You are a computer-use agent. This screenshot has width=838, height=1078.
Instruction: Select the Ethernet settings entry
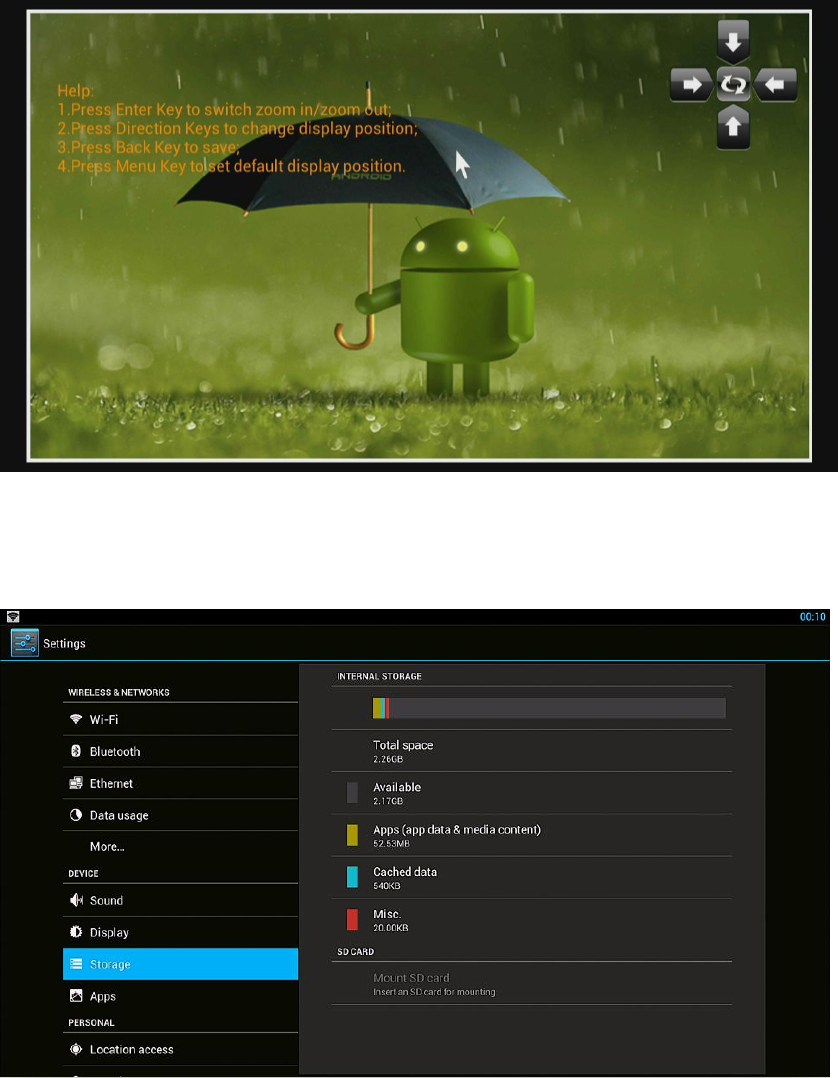(x=180, y=782)
